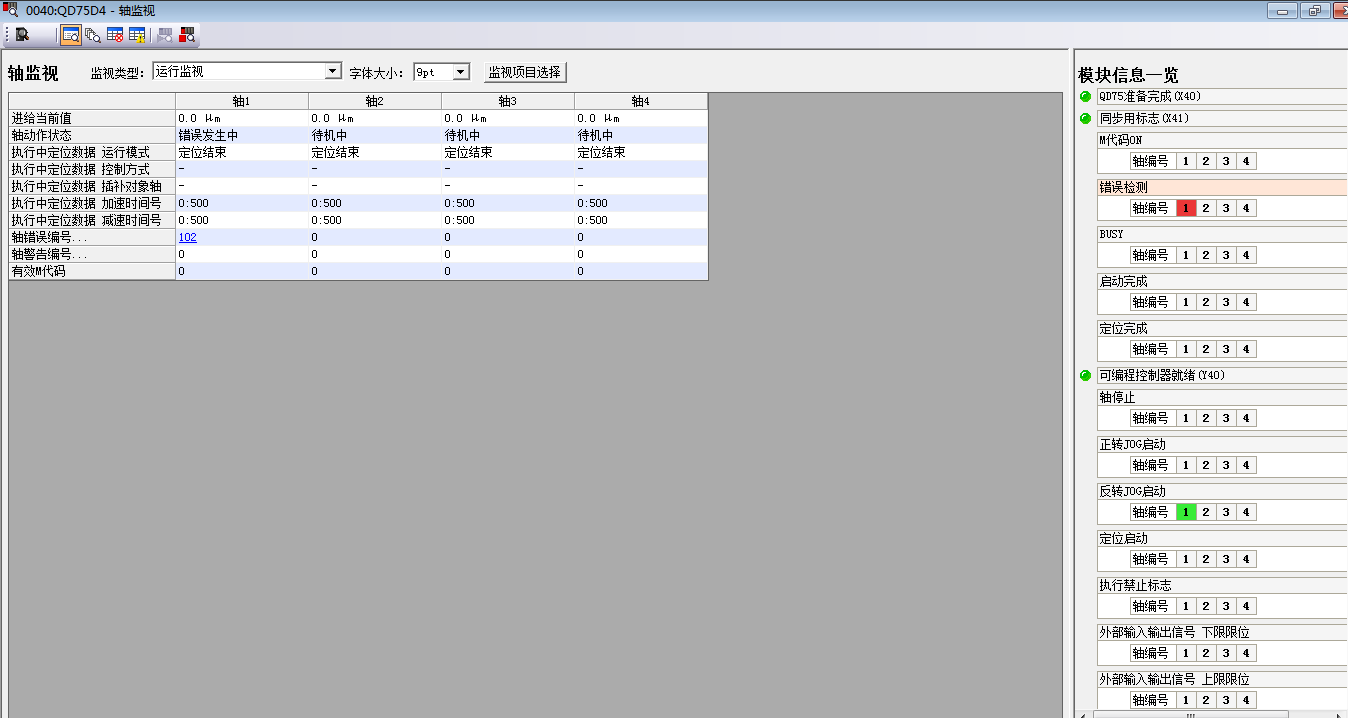Click the overlapping pages with magnifier icon
Viewport: 1348px width, 718px height.
click(x=93, y=35)
